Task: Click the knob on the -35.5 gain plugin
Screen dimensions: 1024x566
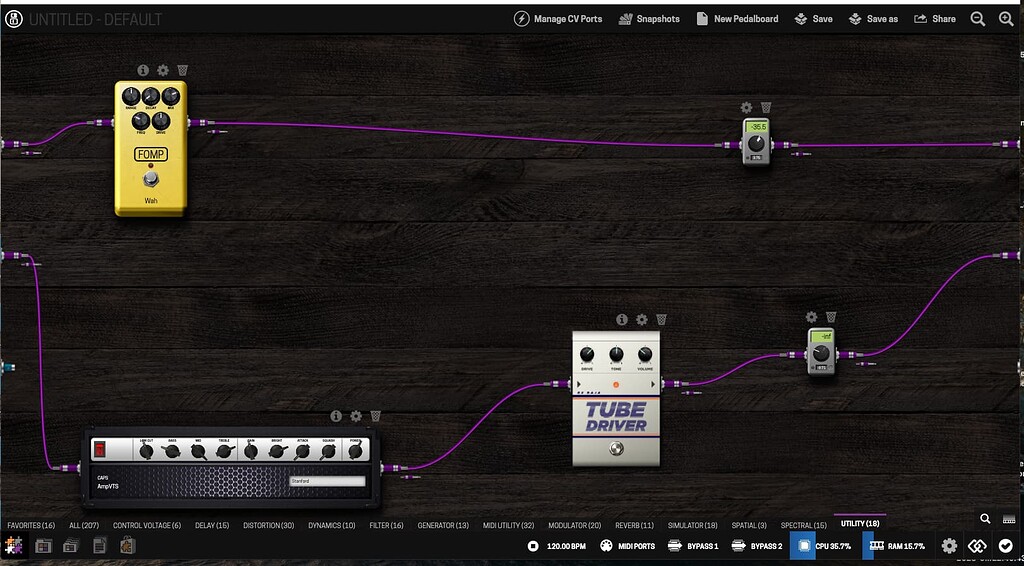Action: [x=756, y=143]
